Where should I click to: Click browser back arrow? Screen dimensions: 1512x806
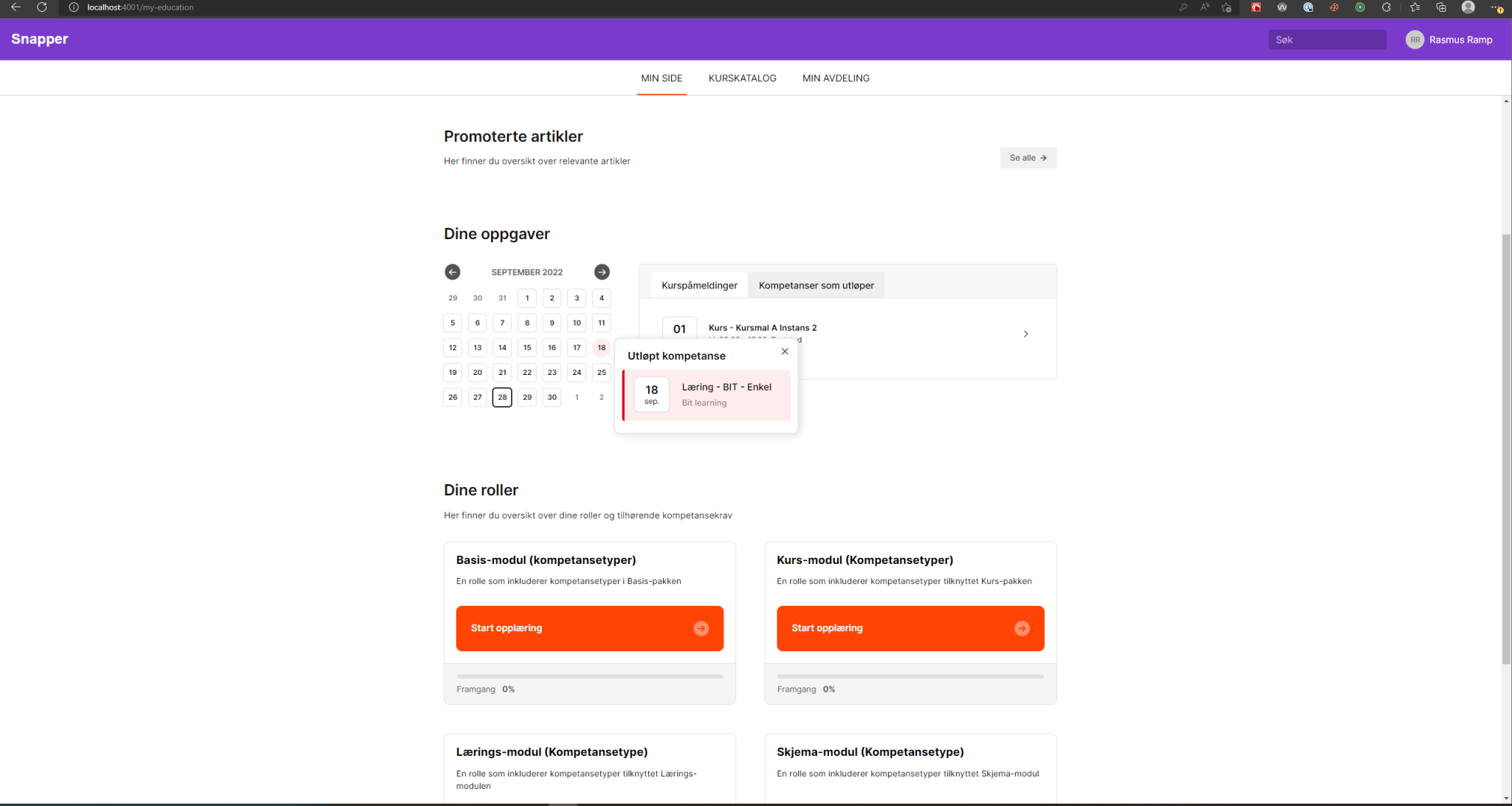(x=16, y=7)
